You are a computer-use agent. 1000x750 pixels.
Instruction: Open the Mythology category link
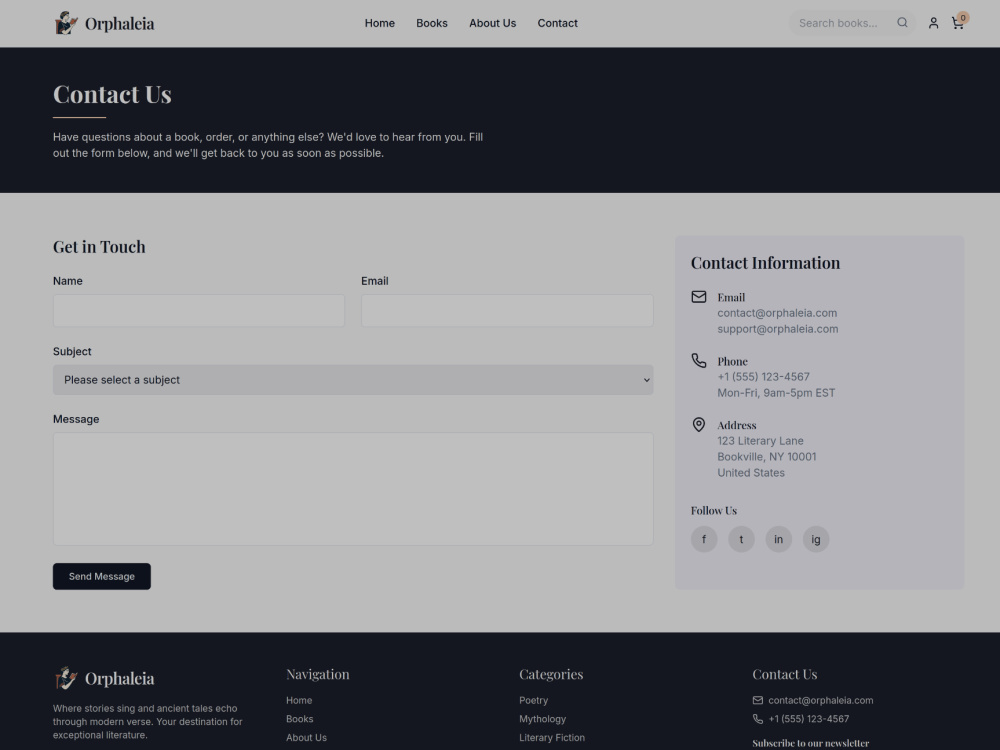(x=542, y=719)
